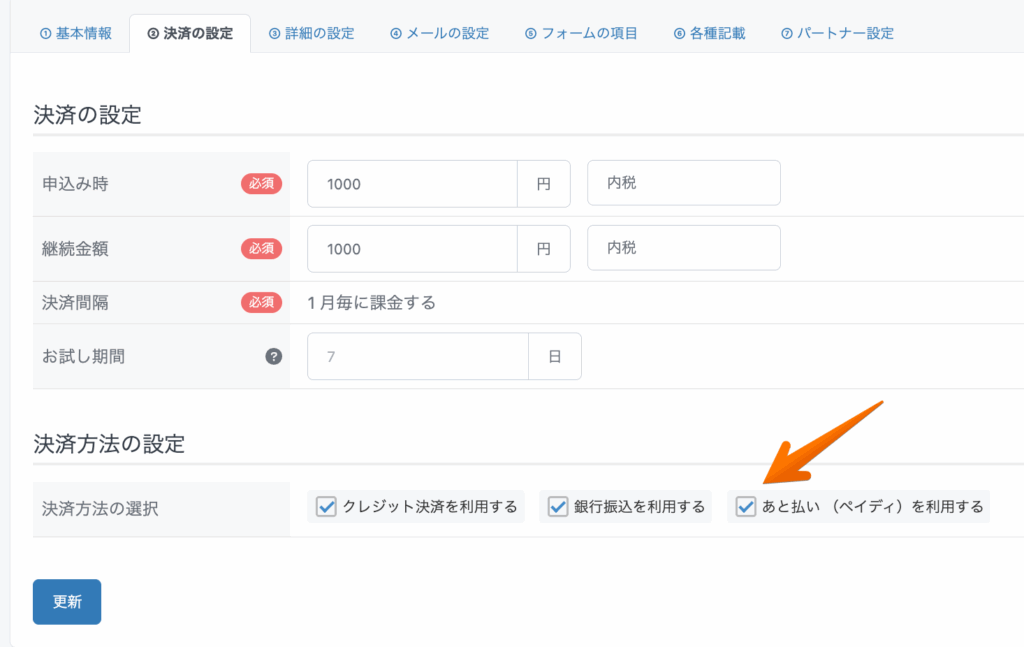
Task: Go to the メールの設定 tab
Action: pyautogui.click(x=439, y=33)
